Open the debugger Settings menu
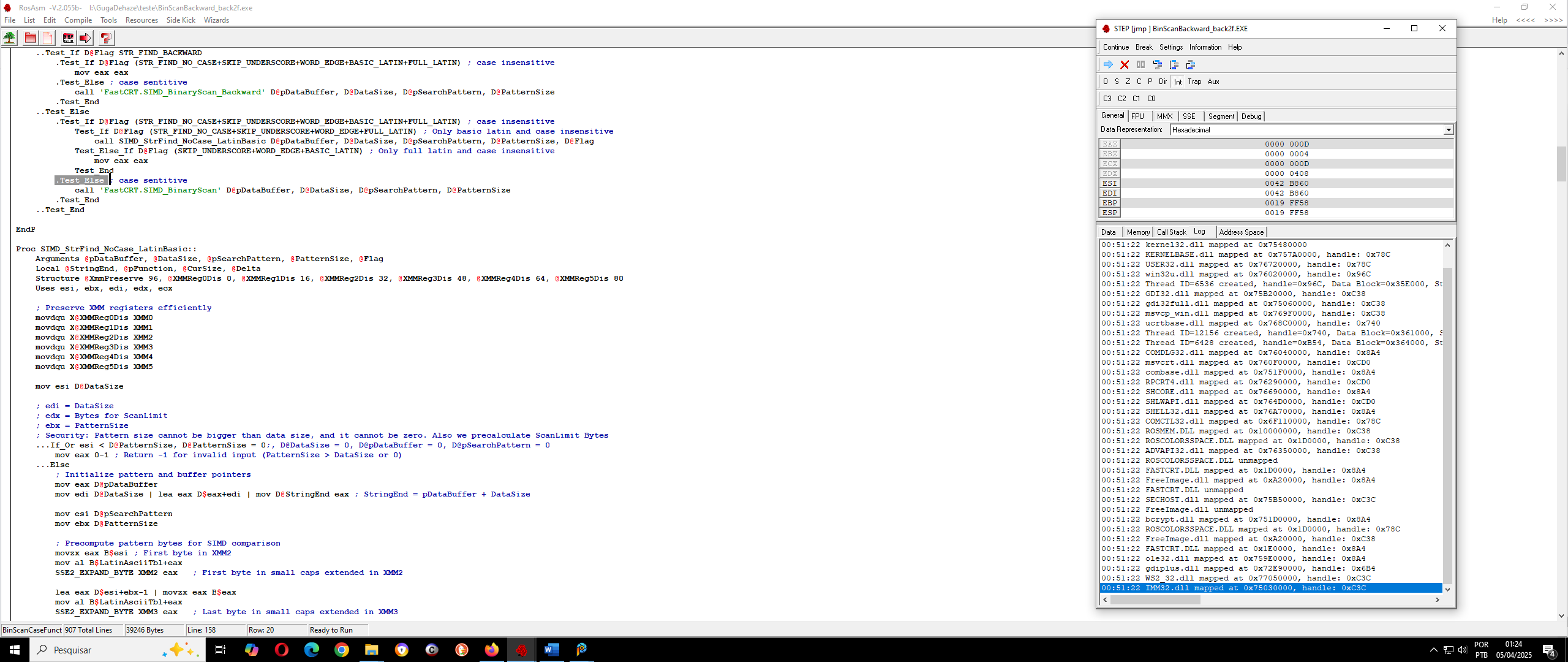This screenshot has width=1568, height=662. pos(1170,47)
